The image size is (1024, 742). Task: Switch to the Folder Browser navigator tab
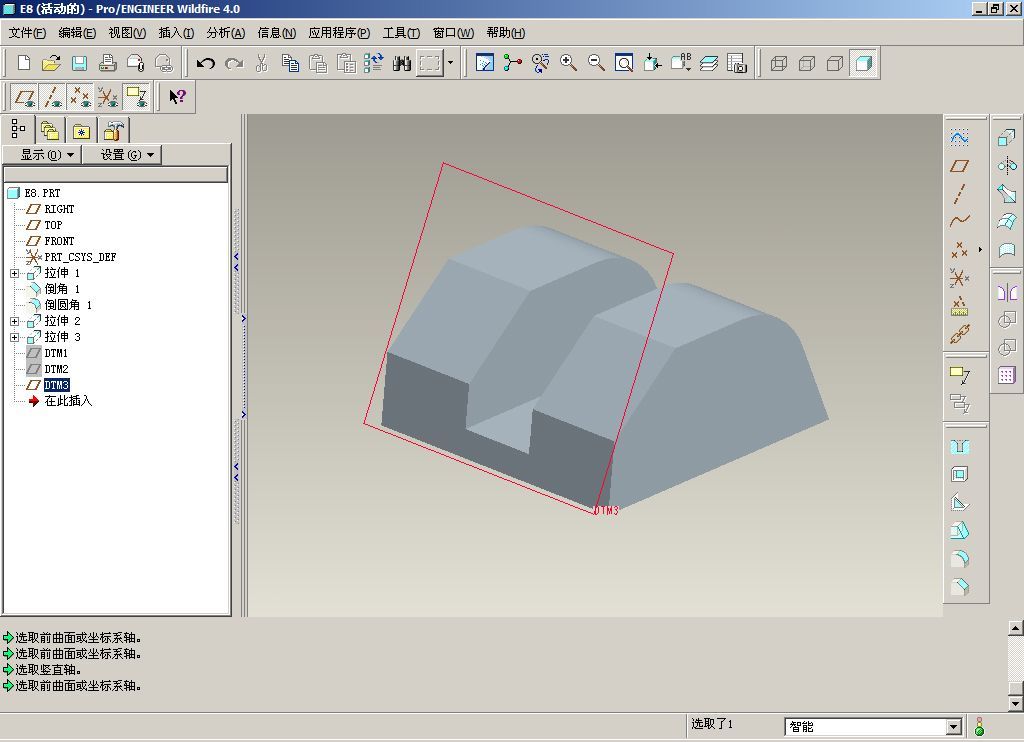(50, 130)
